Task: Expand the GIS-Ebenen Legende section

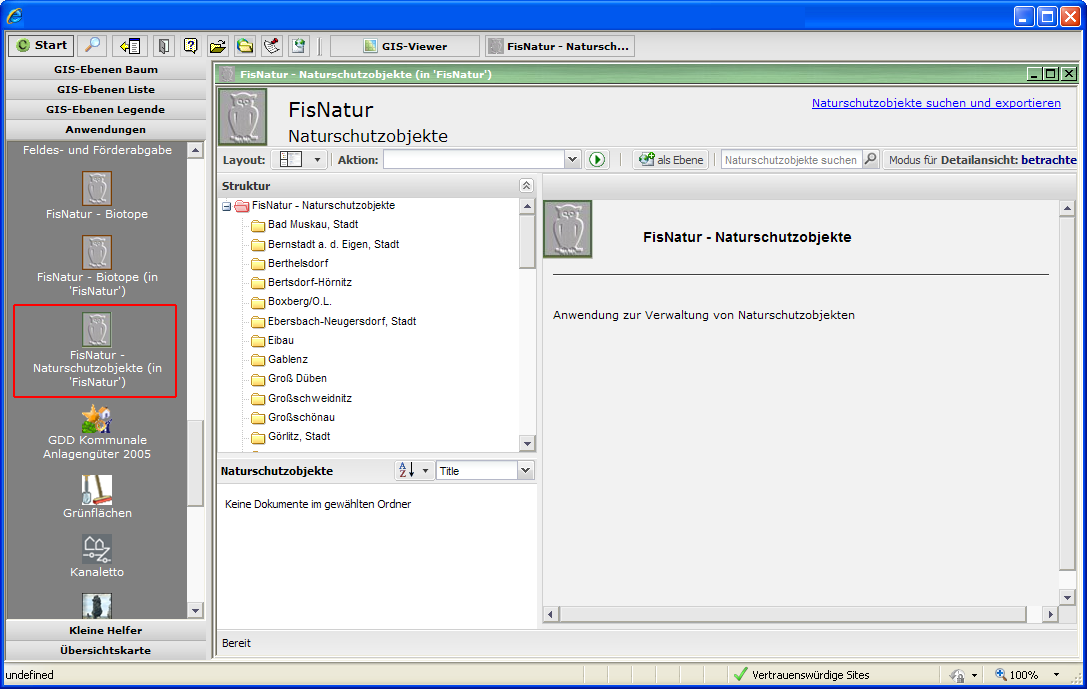Action: click(x=105, y=109)
